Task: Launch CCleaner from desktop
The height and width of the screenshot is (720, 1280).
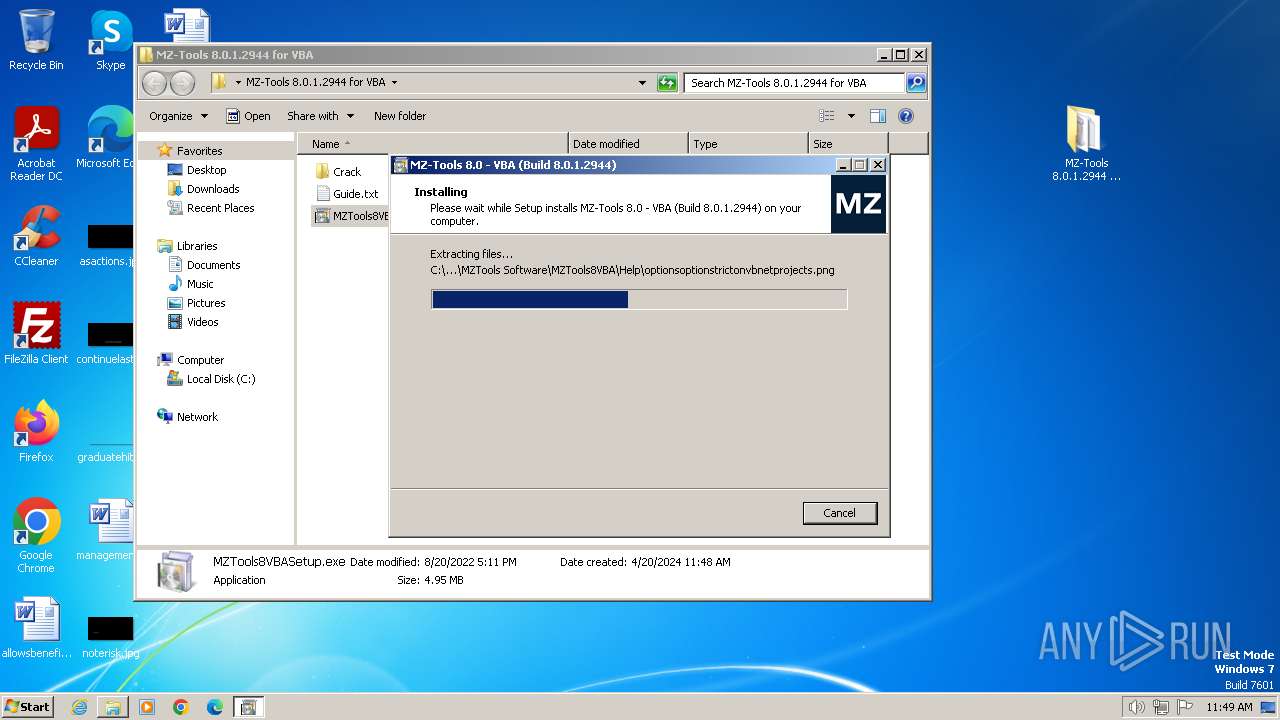Action: (x=36, y=236)
